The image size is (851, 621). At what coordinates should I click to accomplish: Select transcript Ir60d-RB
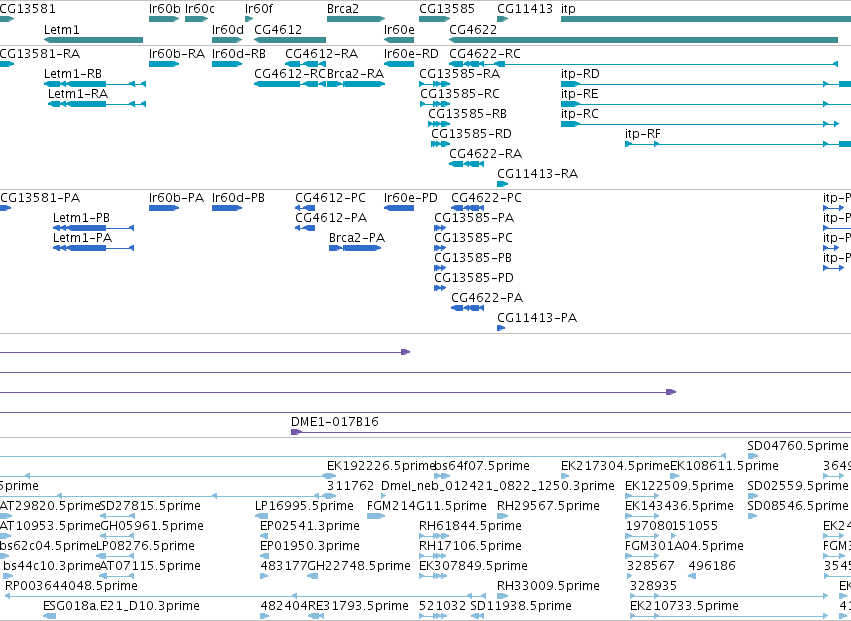tap(239, 53)
